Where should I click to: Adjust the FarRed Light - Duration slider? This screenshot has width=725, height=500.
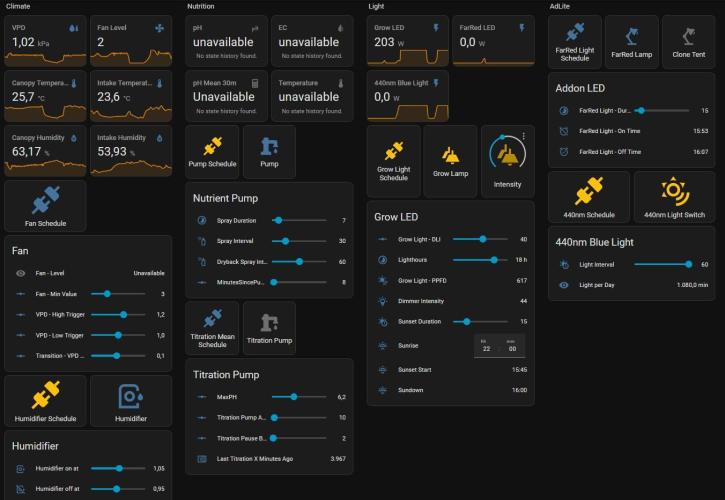pyautogui.click(x=662, y=111)
